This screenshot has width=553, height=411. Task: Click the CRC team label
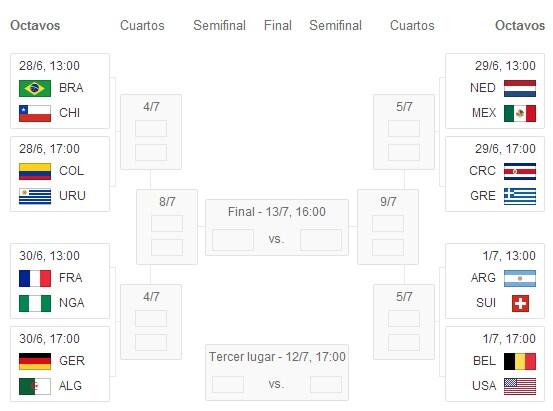pos(482,171)
